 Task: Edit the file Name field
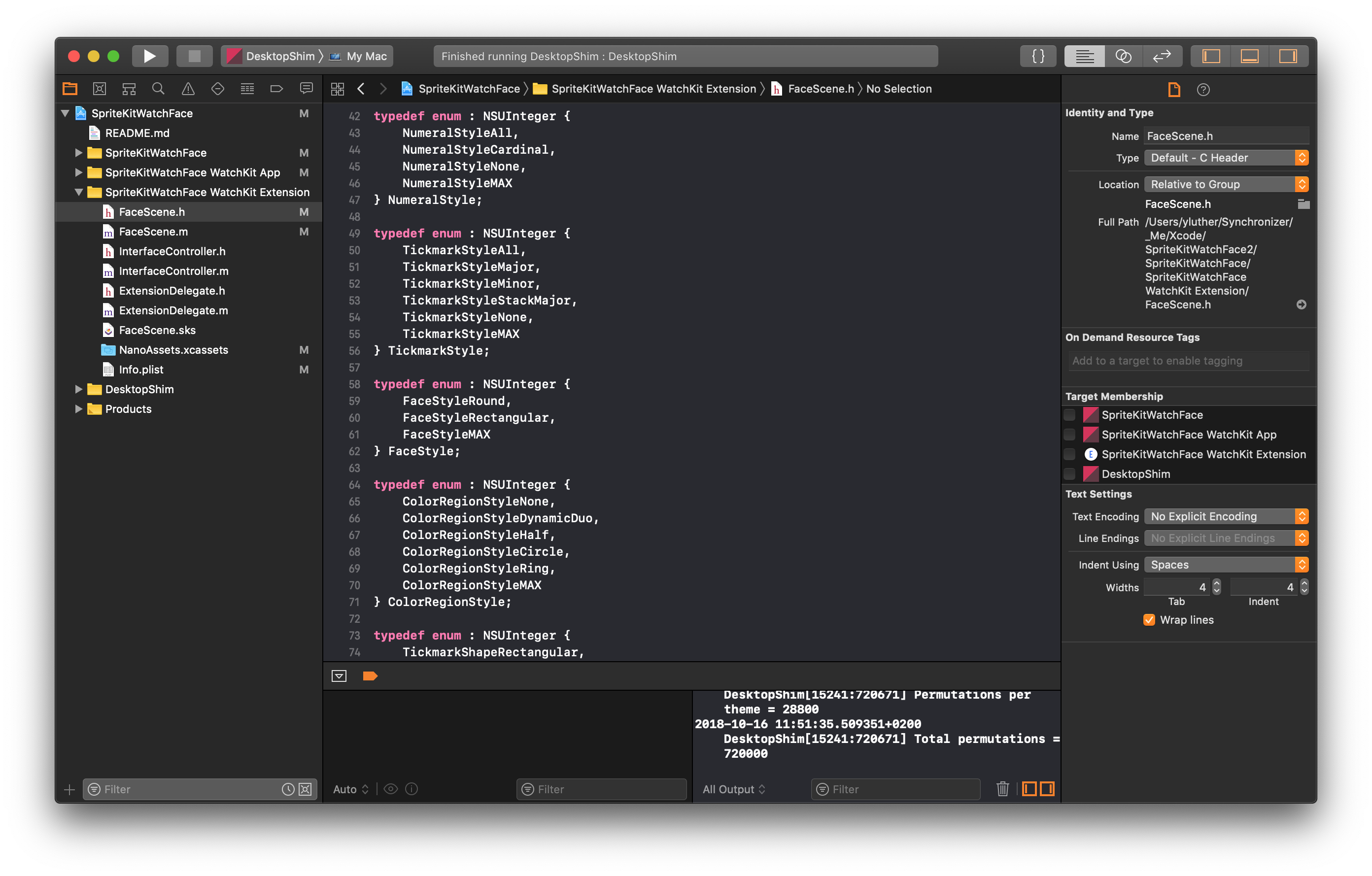[1226, 135]
